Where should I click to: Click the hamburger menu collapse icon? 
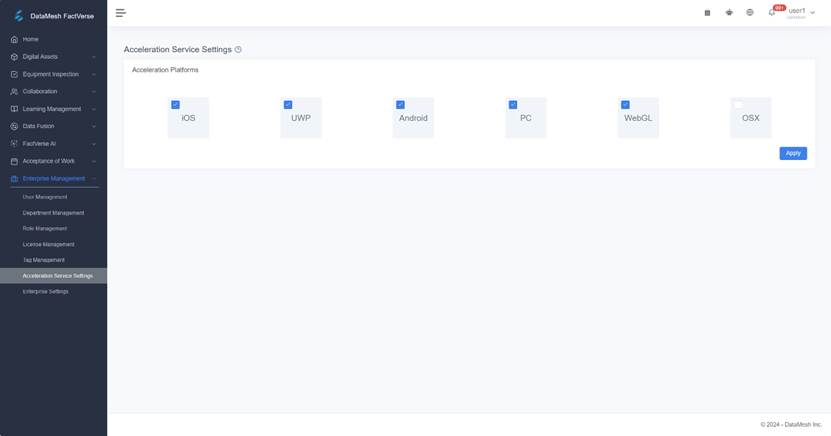(121, 13)
